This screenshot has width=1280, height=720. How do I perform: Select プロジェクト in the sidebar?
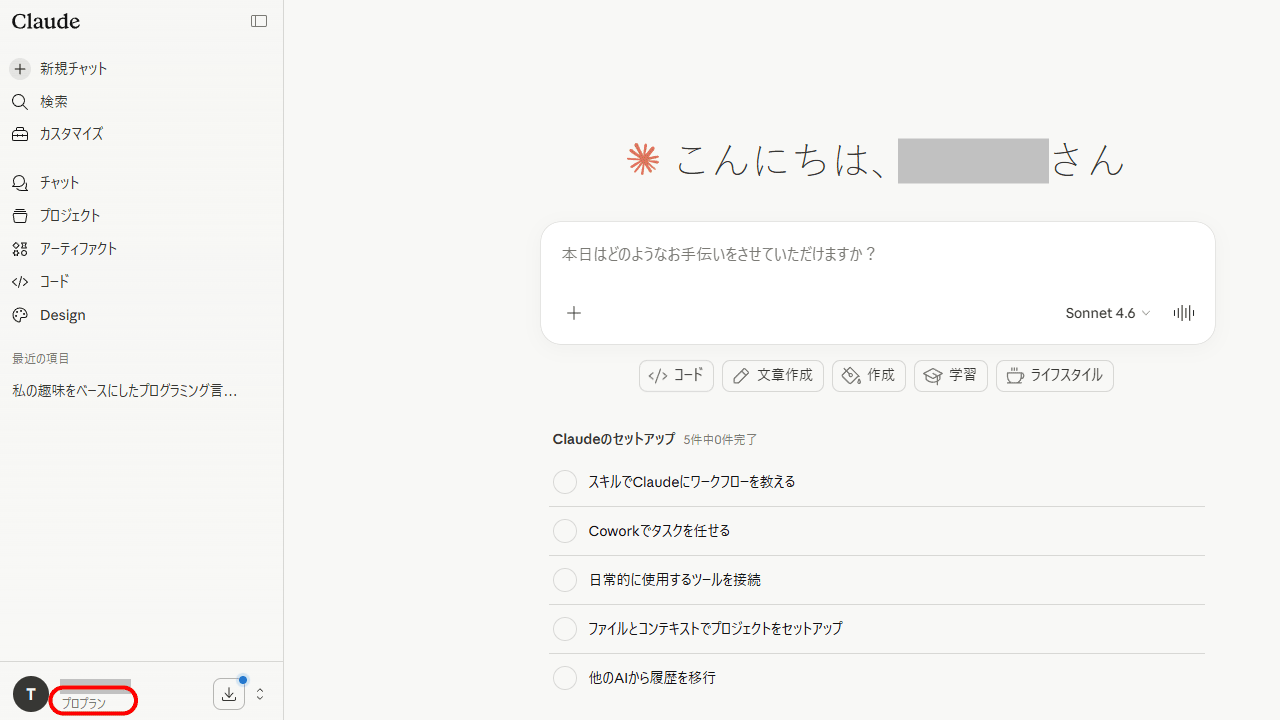point(70,215)
